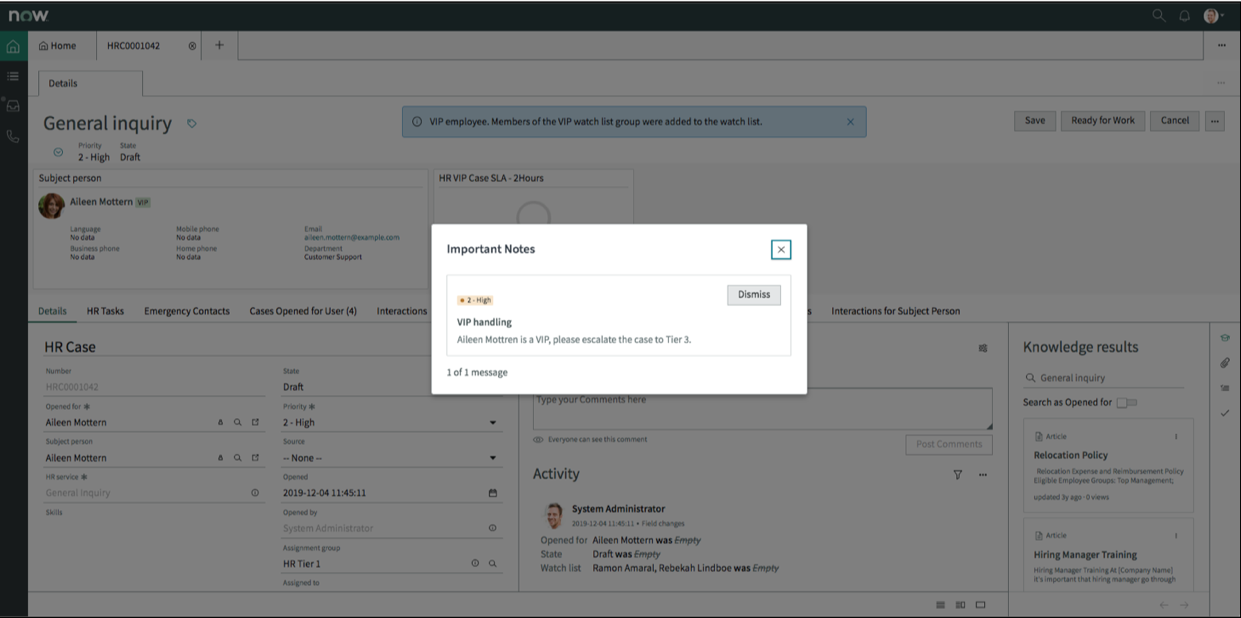Open record preview for Opened for
Screen dimensions: 1241x618
[x=255, y=423]
